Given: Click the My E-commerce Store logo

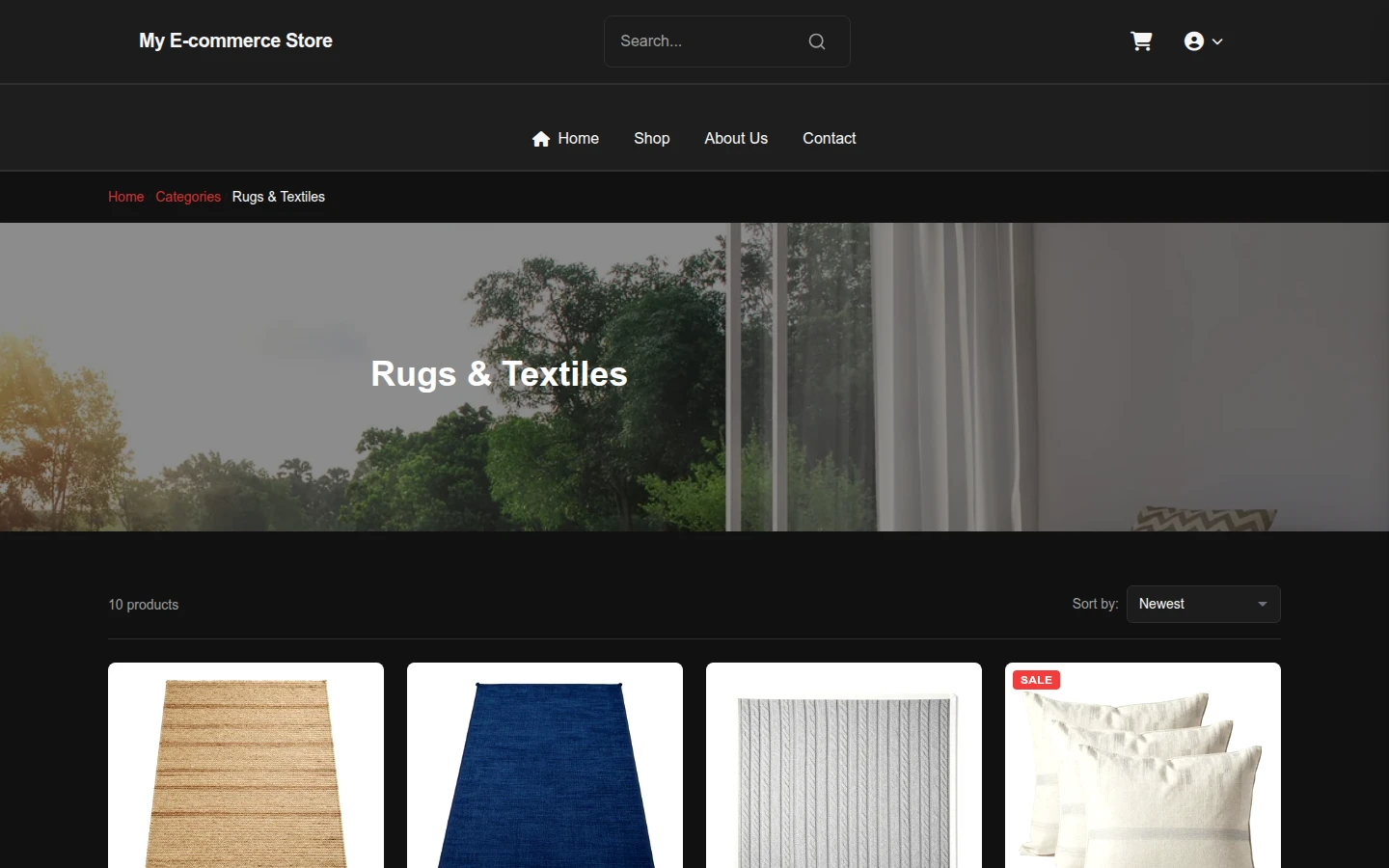Looking at the screenshot, I should coord(235,41).
